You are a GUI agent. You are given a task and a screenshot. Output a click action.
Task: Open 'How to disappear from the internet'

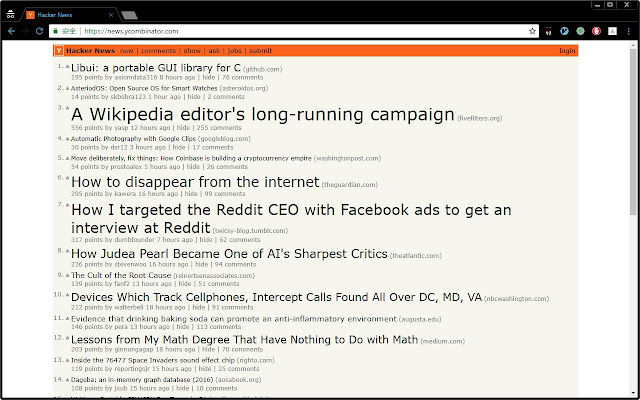coord(195,182)
